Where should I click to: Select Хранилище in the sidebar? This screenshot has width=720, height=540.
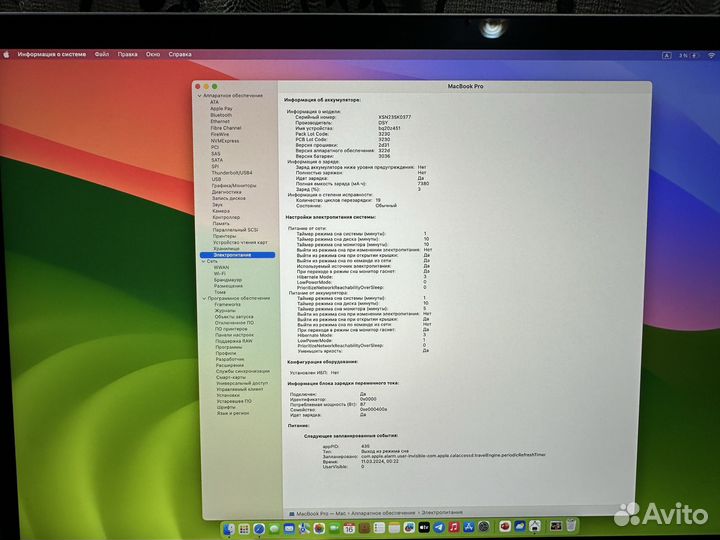coord(226,248)
